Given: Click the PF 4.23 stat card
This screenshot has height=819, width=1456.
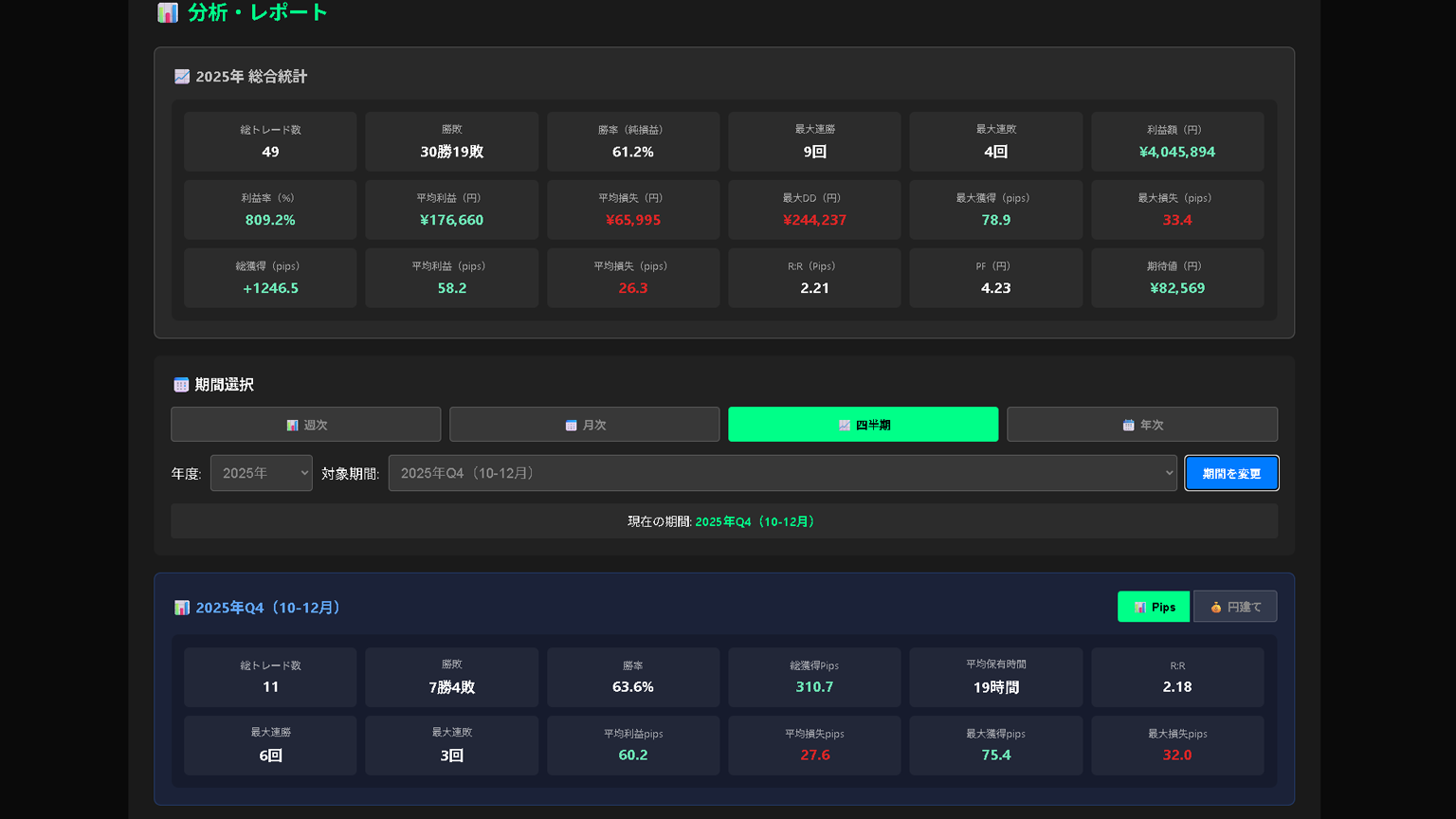Looking at the screenshot, I should click(x=995, y=278).
